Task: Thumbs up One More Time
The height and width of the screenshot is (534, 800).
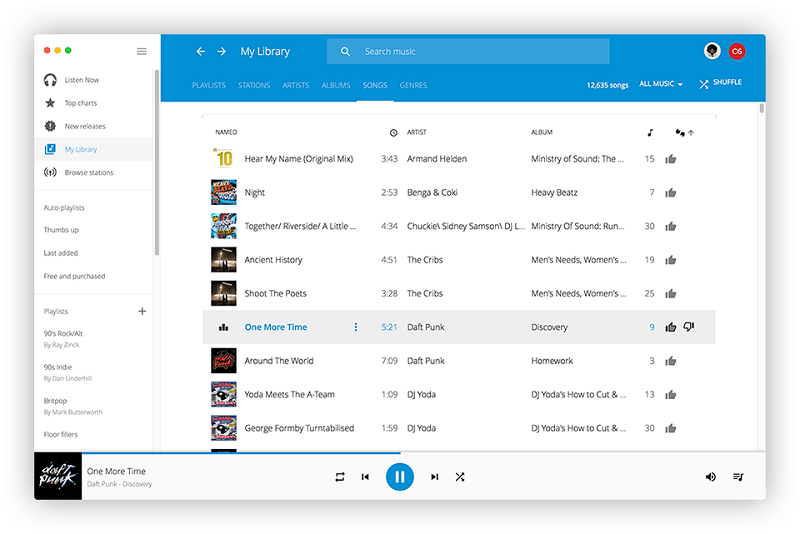Action: click(x=671, y=327)
